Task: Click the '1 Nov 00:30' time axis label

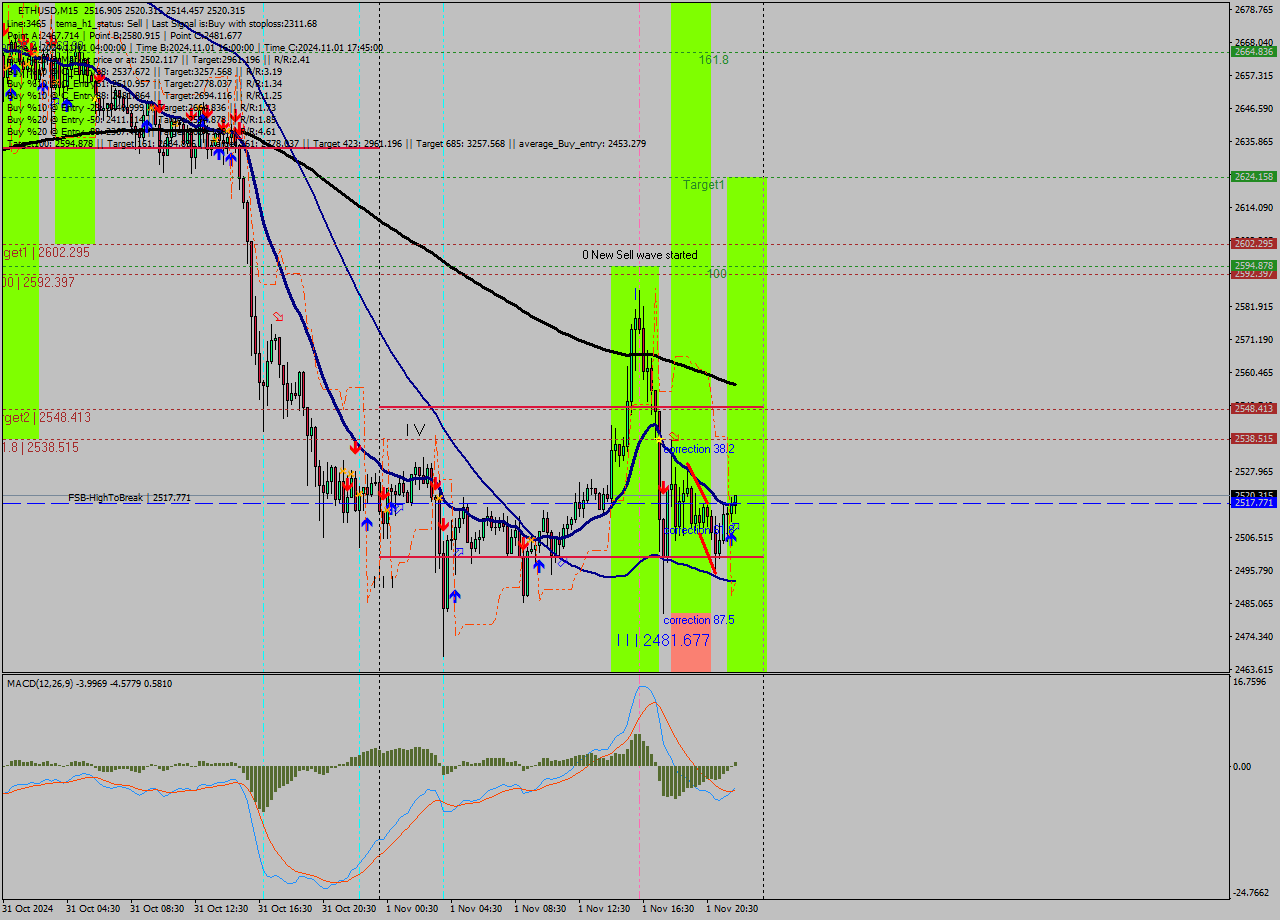Action: 412,909
